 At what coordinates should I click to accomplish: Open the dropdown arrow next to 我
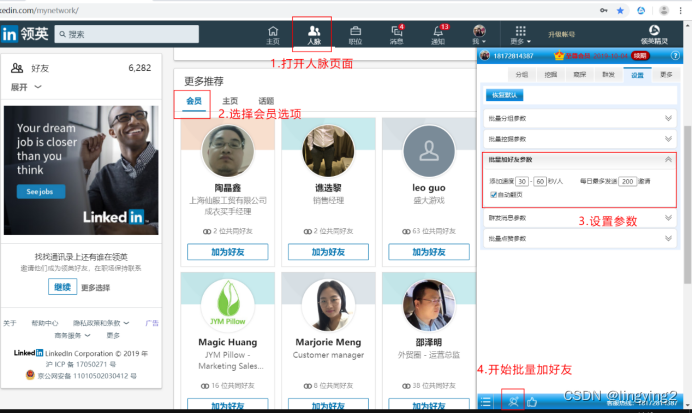(484, 42)
